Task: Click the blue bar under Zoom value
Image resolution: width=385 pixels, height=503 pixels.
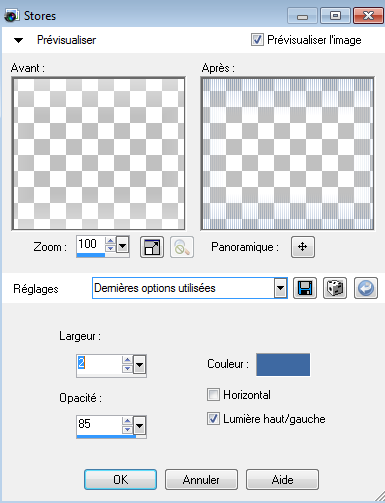Action: tap(91, 255)
